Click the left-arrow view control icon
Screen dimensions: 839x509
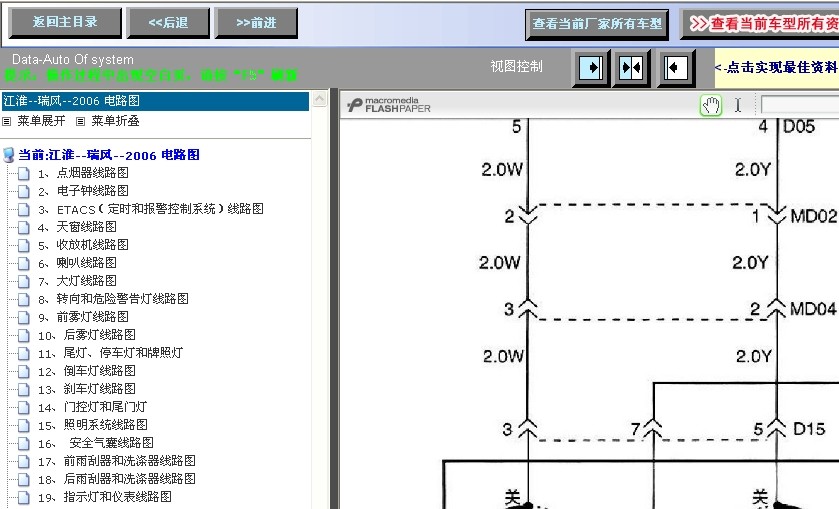(675, 67)
